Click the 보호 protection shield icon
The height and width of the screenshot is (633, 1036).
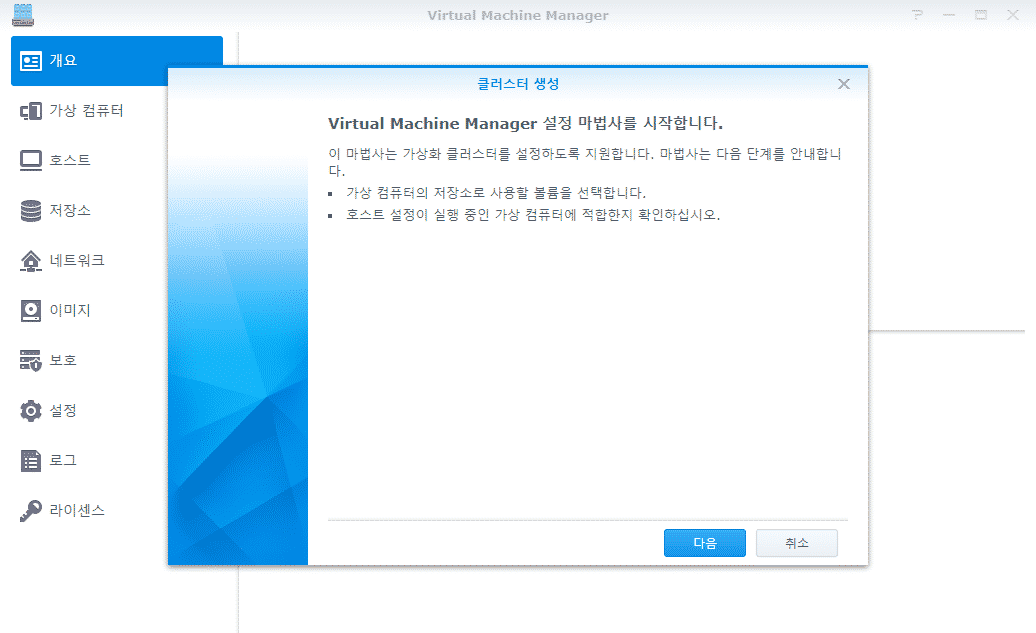coord(30,361)
